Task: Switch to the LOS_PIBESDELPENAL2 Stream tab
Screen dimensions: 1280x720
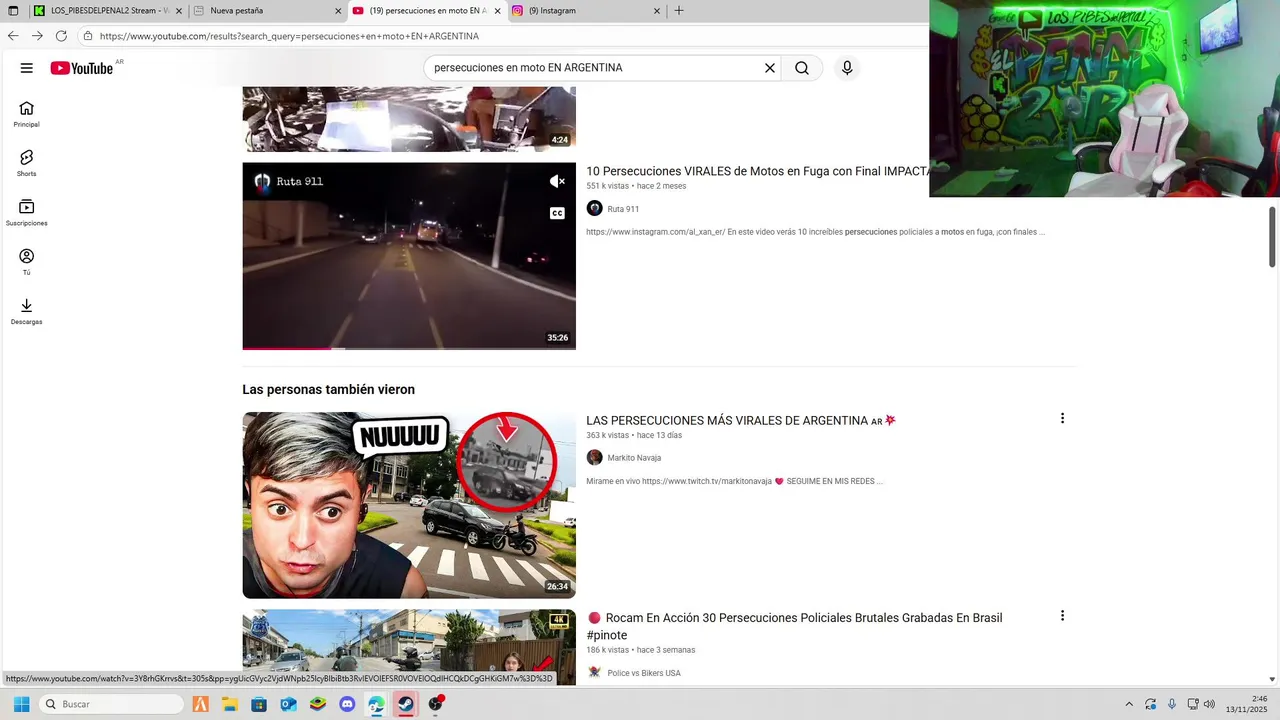Action: point(107,11)
